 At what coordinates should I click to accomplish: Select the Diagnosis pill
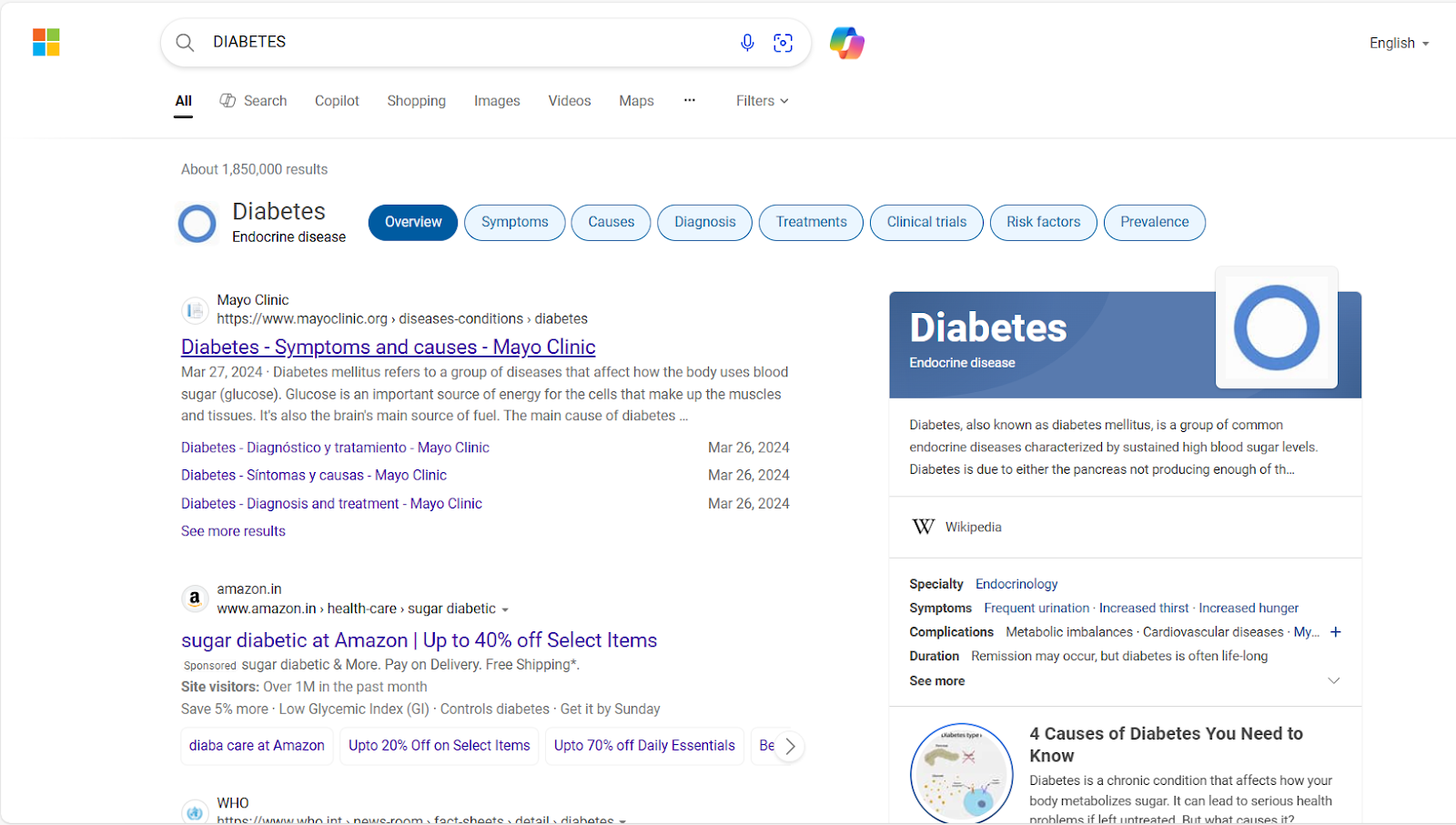(705, 223)
